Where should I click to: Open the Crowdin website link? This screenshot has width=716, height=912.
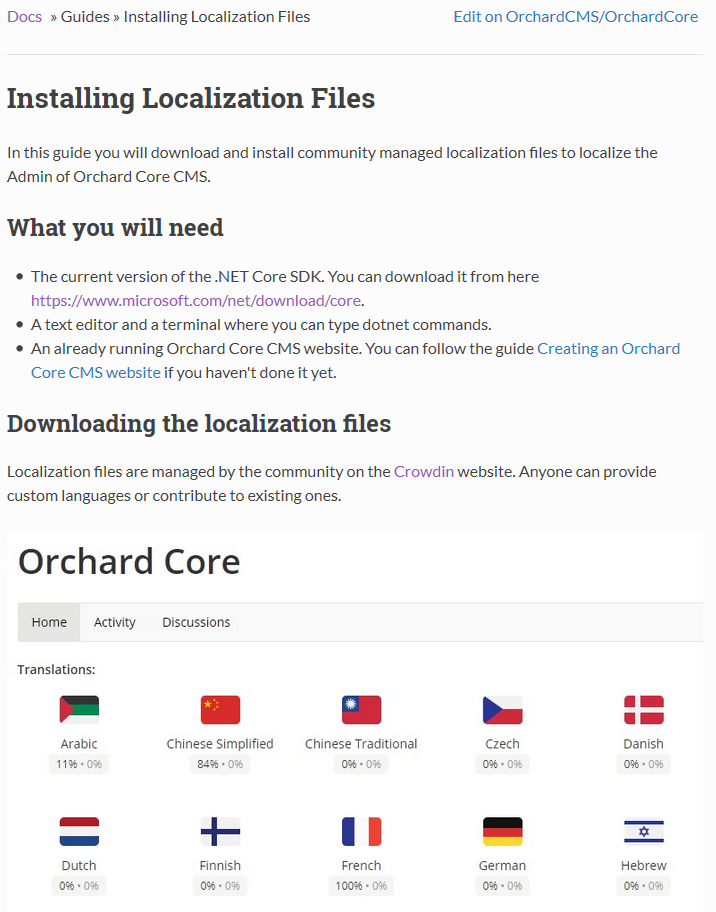tap(423, 471)
